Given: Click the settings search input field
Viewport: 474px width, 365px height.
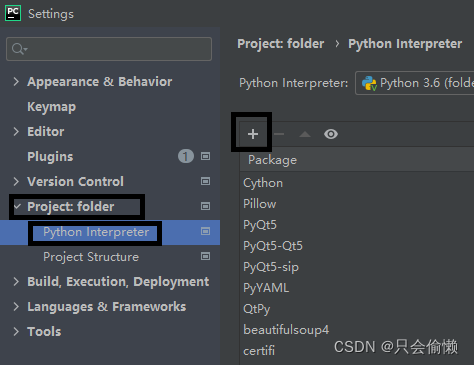Looking at the screenshot, I should 109,49.
